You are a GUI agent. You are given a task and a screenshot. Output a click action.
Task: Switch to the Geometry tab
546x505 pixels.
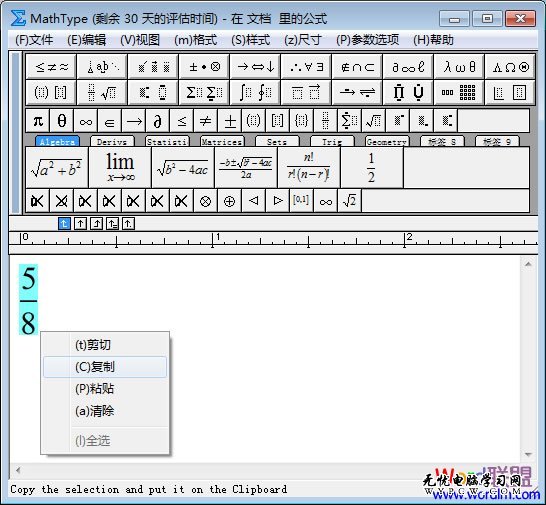click(387, 141)
